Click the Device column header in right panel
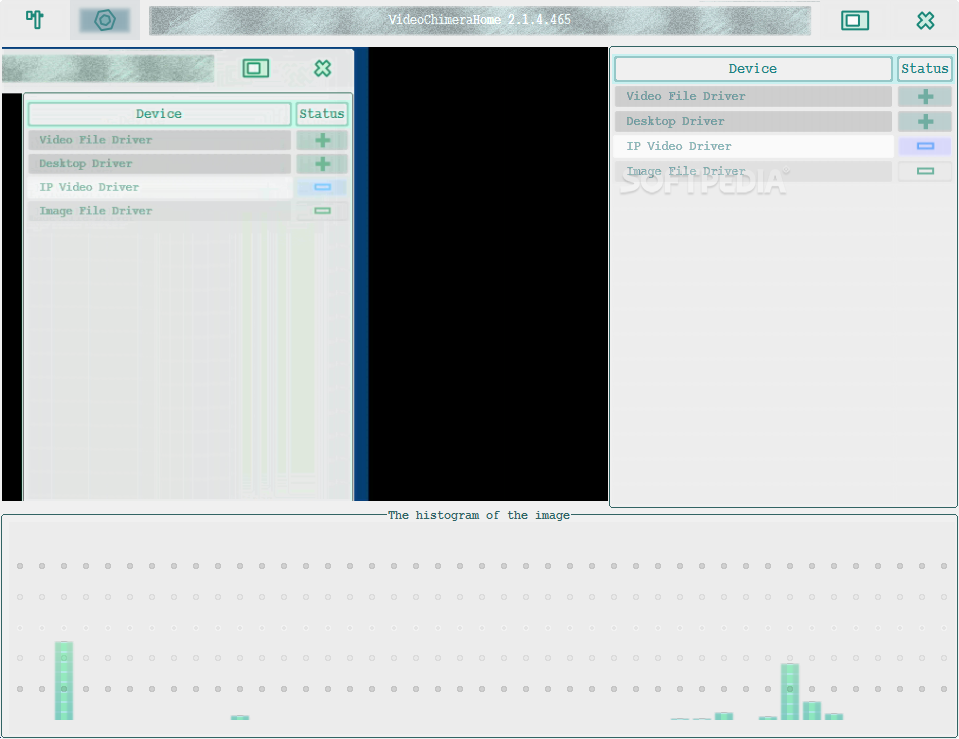The width and height of the screenshot is (959, 739). click(x=753, y=69)
